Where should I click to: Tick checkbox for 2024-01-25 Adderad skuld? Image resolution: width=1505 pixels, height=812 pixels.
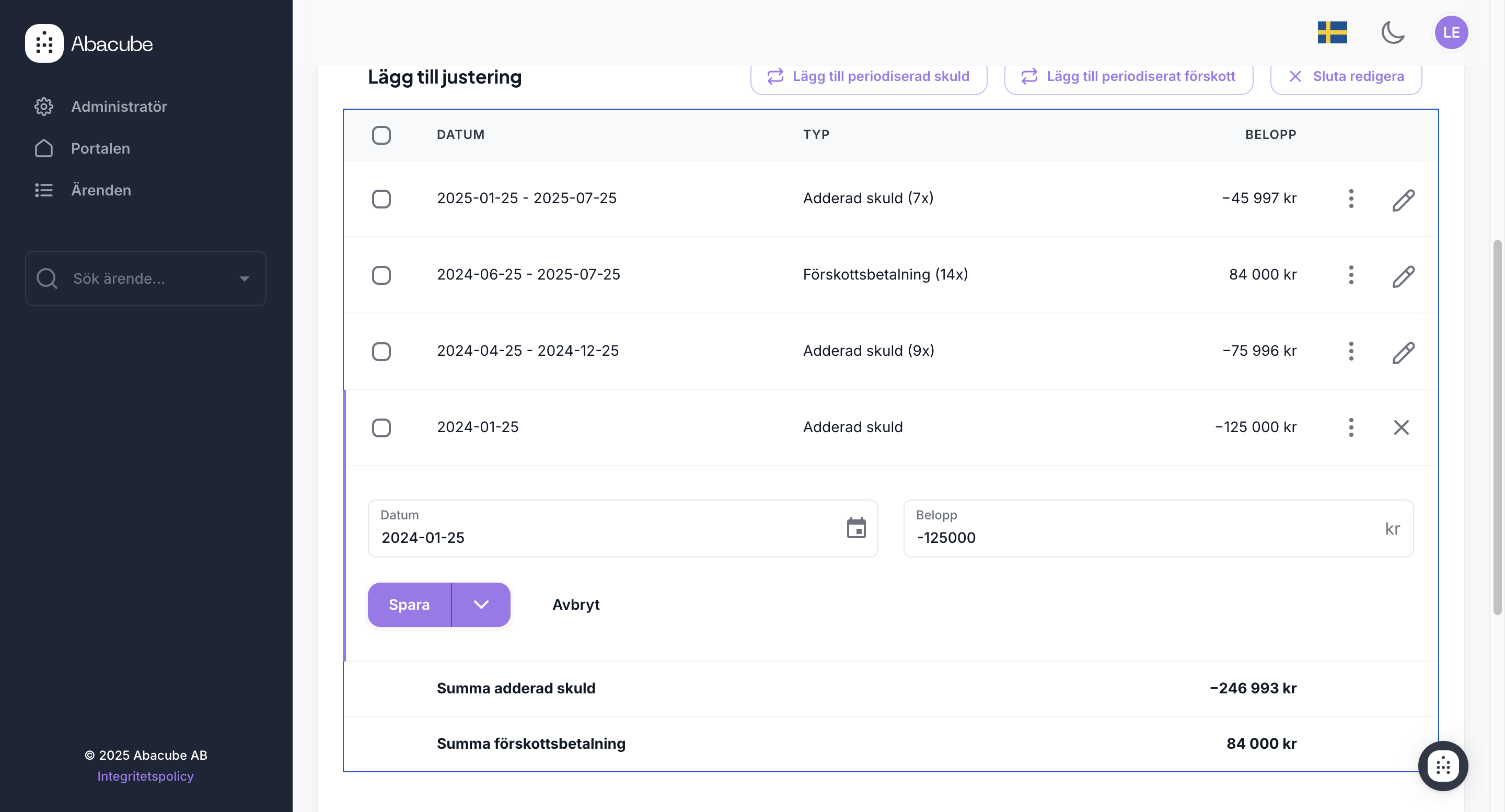381,427
